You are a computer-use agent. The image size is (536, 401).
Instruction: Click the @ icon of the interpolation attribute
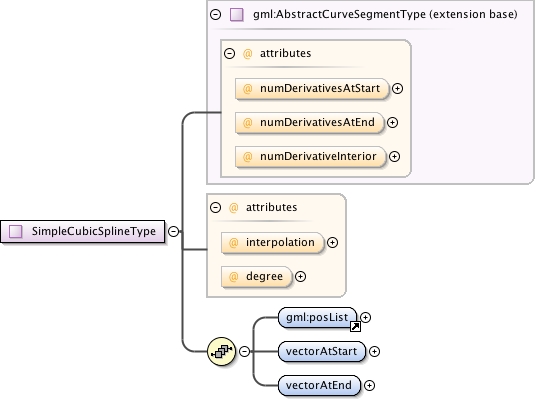tap(233, 243)
